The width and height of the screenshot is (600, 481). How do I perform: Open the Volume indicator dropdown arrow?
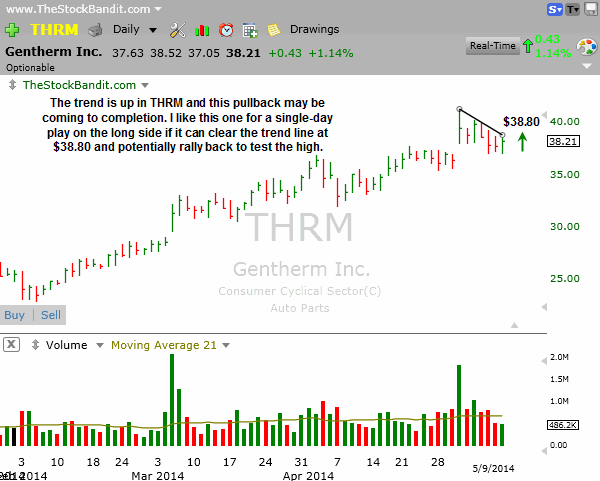(99, 345)
